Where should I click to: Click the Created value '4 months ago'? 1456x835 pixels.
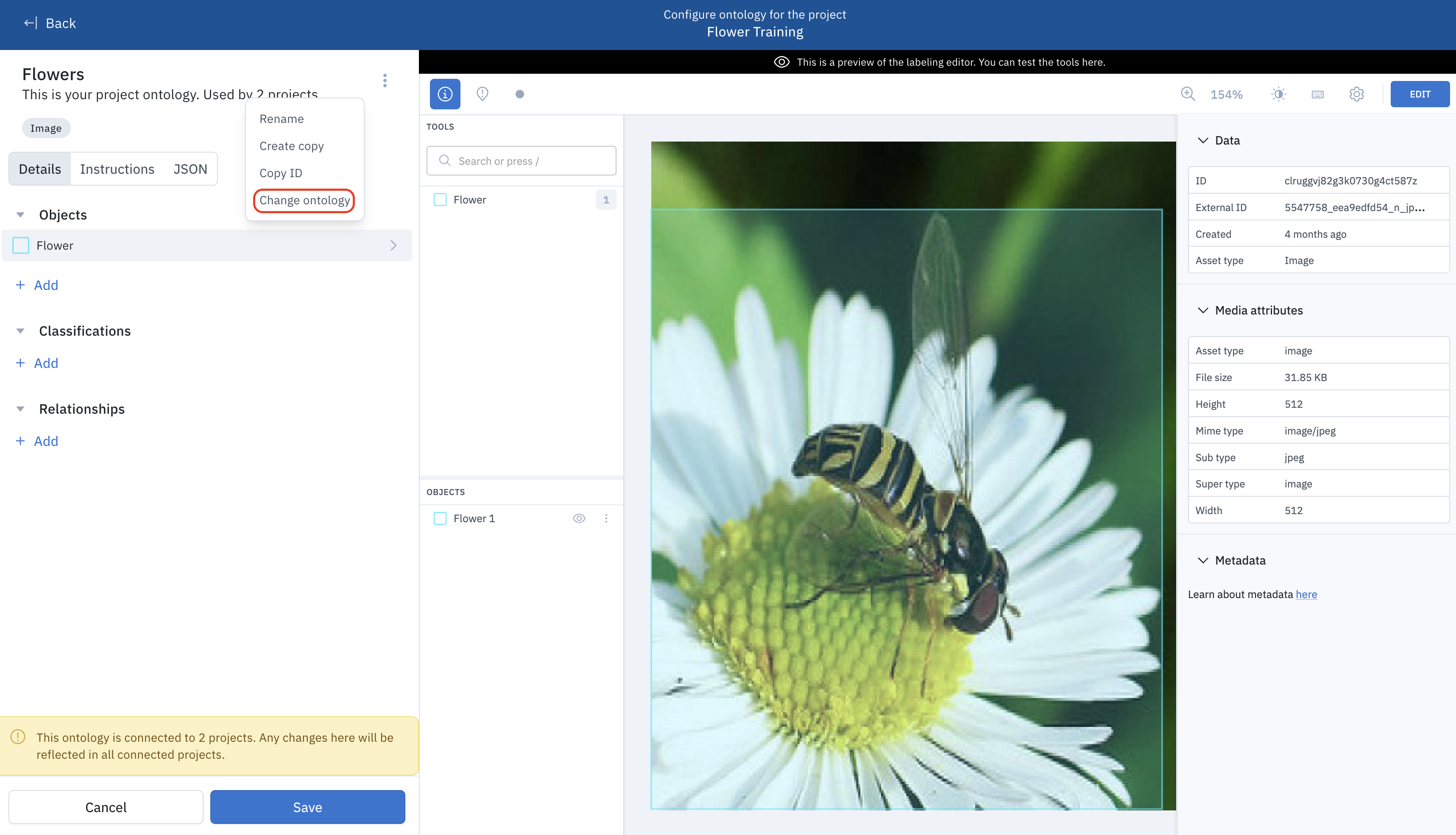click(x=1315, y=234)
